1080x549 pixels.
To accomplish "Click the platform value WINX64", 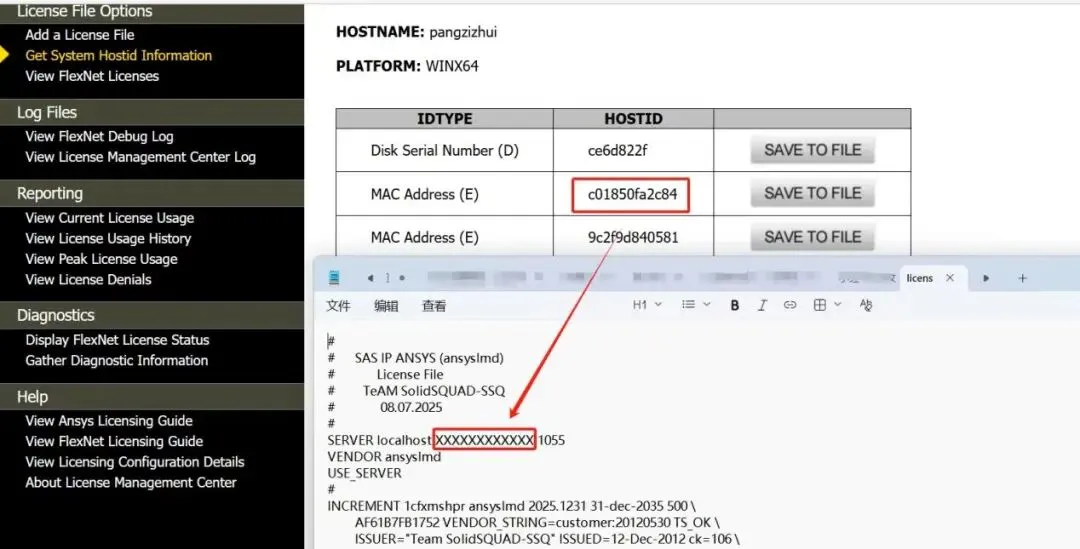I will point(452,67).
